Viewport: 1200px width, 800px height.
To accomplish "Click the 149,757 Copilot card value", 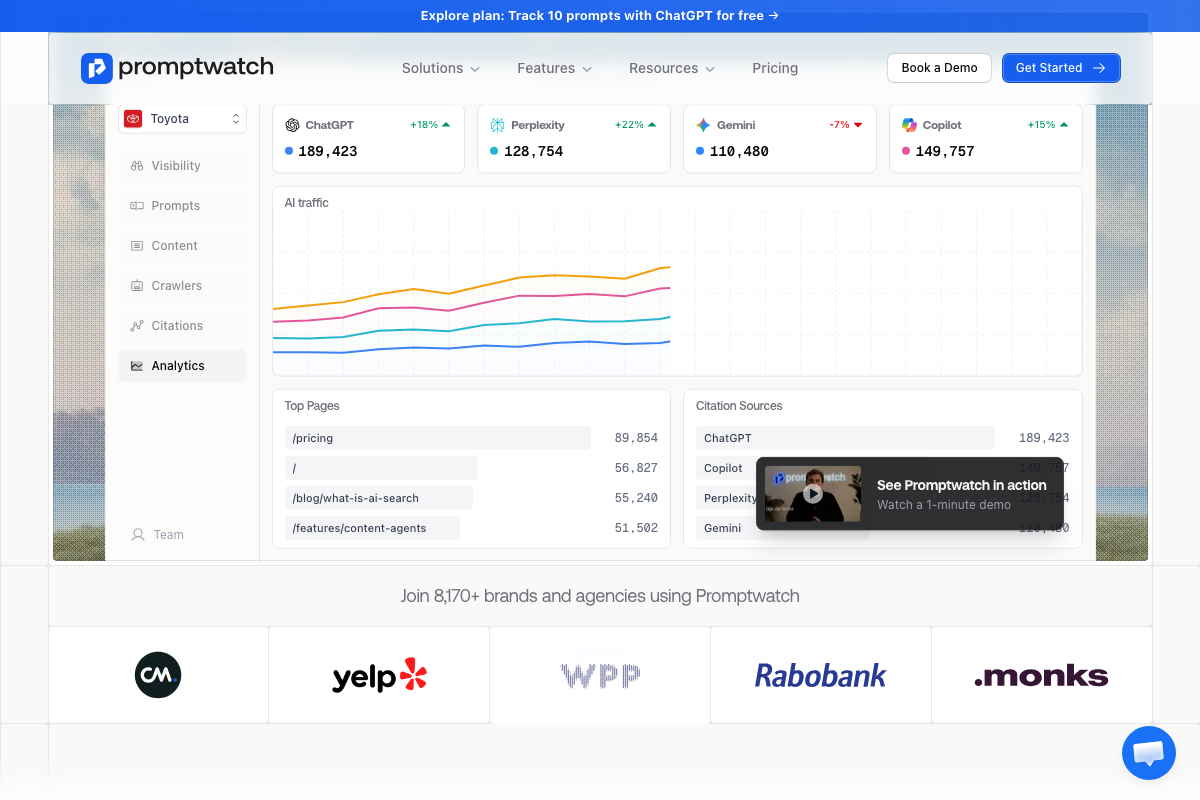I will click(x=945, y=152).
